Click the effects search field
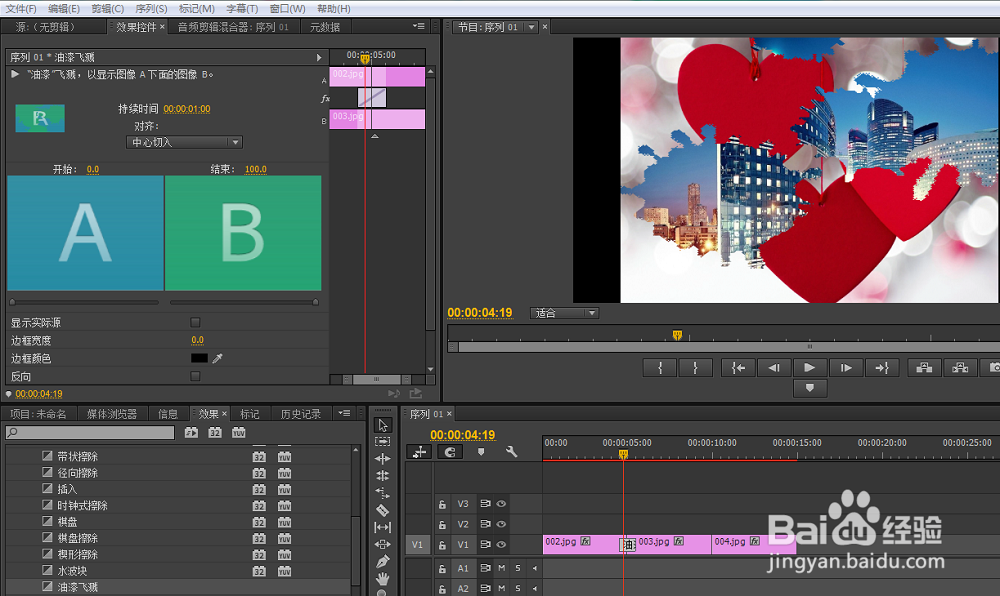This screenshot has width=1000, height=596. click(90, 432)
